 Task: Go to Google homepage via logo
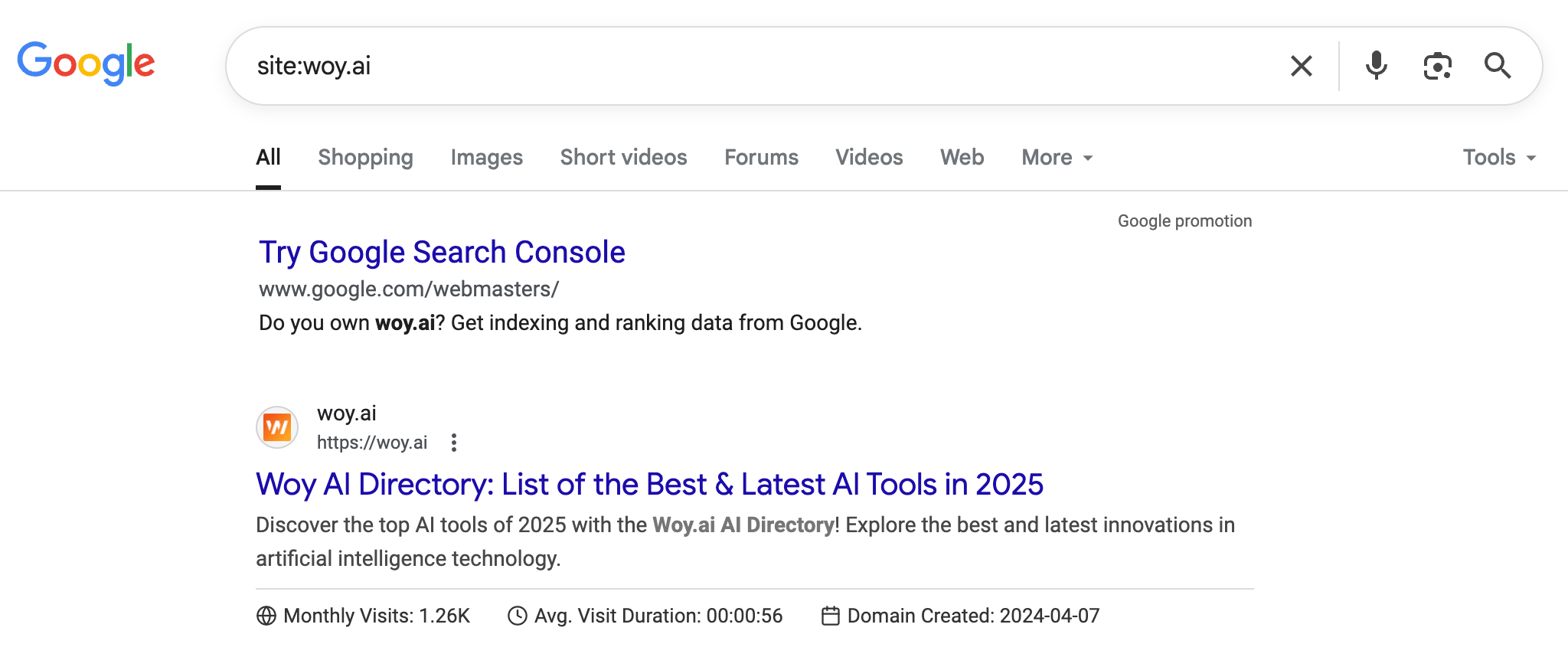[86, 64]
